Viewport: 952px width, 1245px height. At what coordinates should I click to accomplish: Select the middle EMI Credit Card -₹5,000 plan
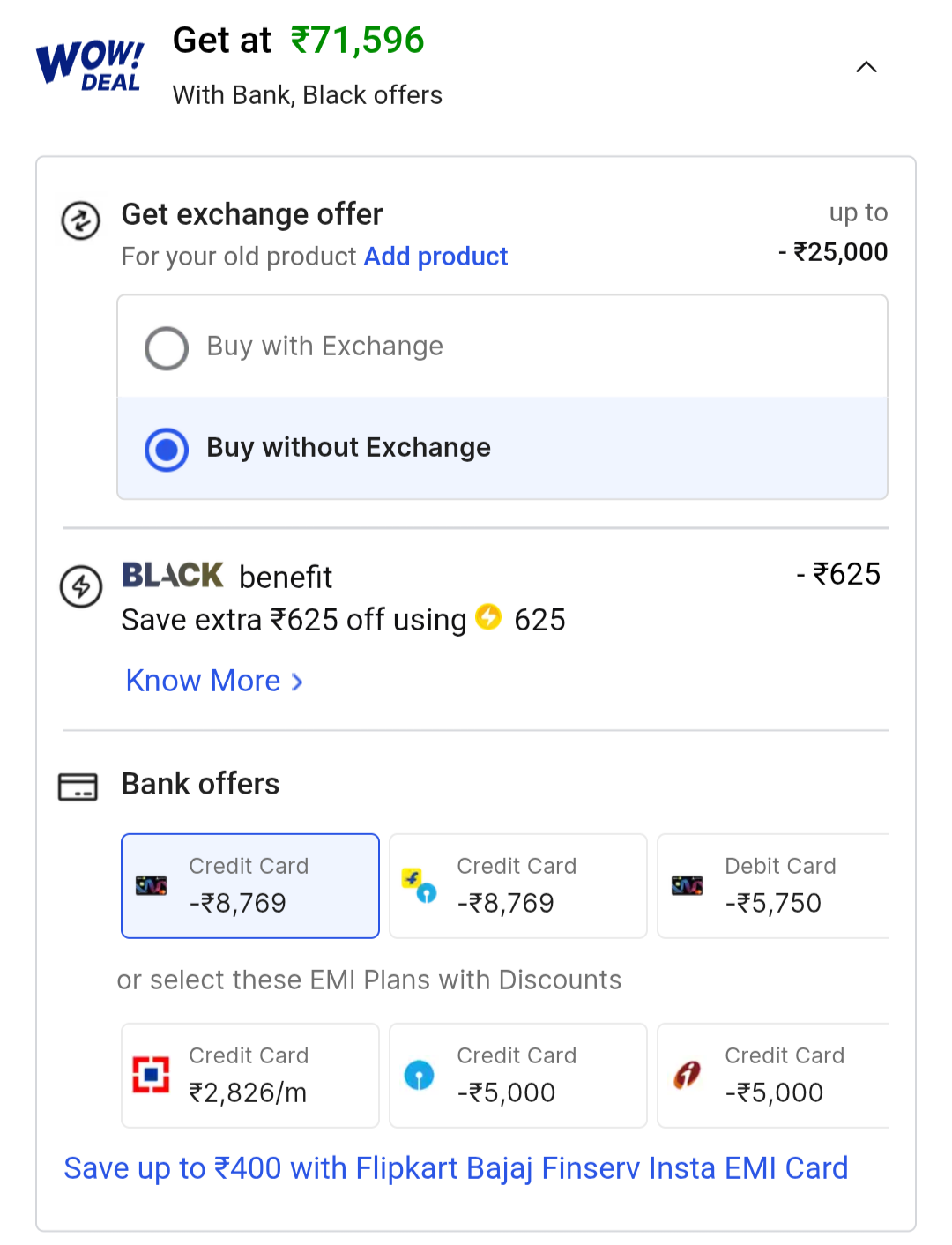coord(518,1076)
